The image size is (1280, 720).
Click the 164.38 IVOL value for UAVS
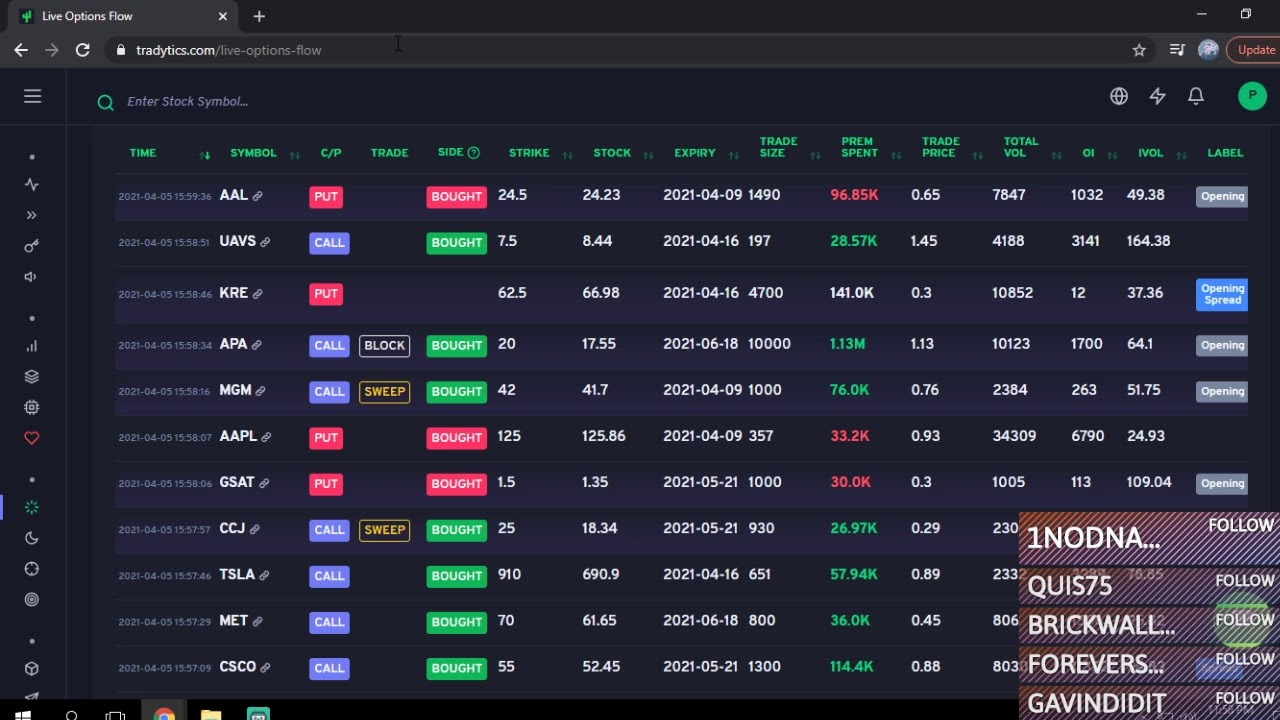1148,241
